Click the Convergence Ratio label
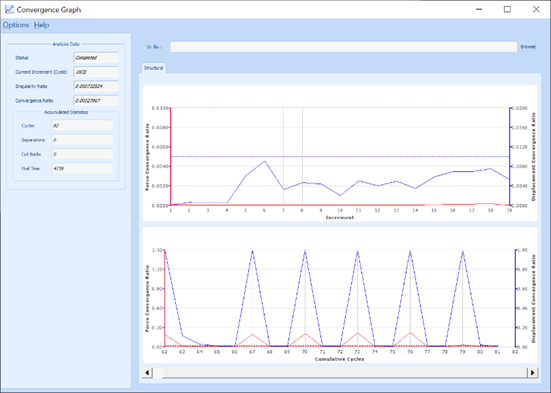551x393 pixels. (34, 101)
